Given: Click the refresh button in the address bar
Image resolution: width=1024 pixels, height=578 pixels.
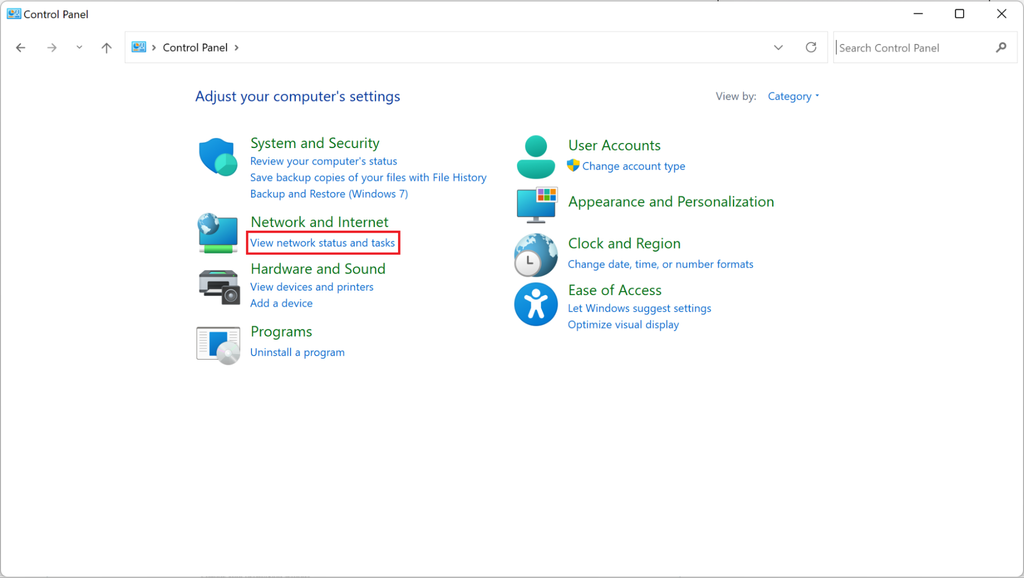Looking at the screenshot, I should (810, 47).
